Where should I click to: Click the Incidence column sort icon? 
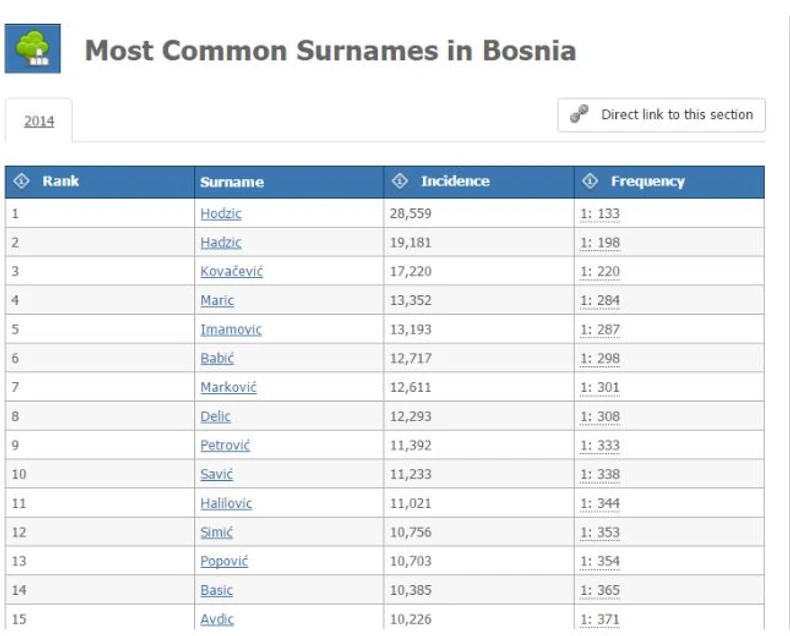click(x=400, y=181)
